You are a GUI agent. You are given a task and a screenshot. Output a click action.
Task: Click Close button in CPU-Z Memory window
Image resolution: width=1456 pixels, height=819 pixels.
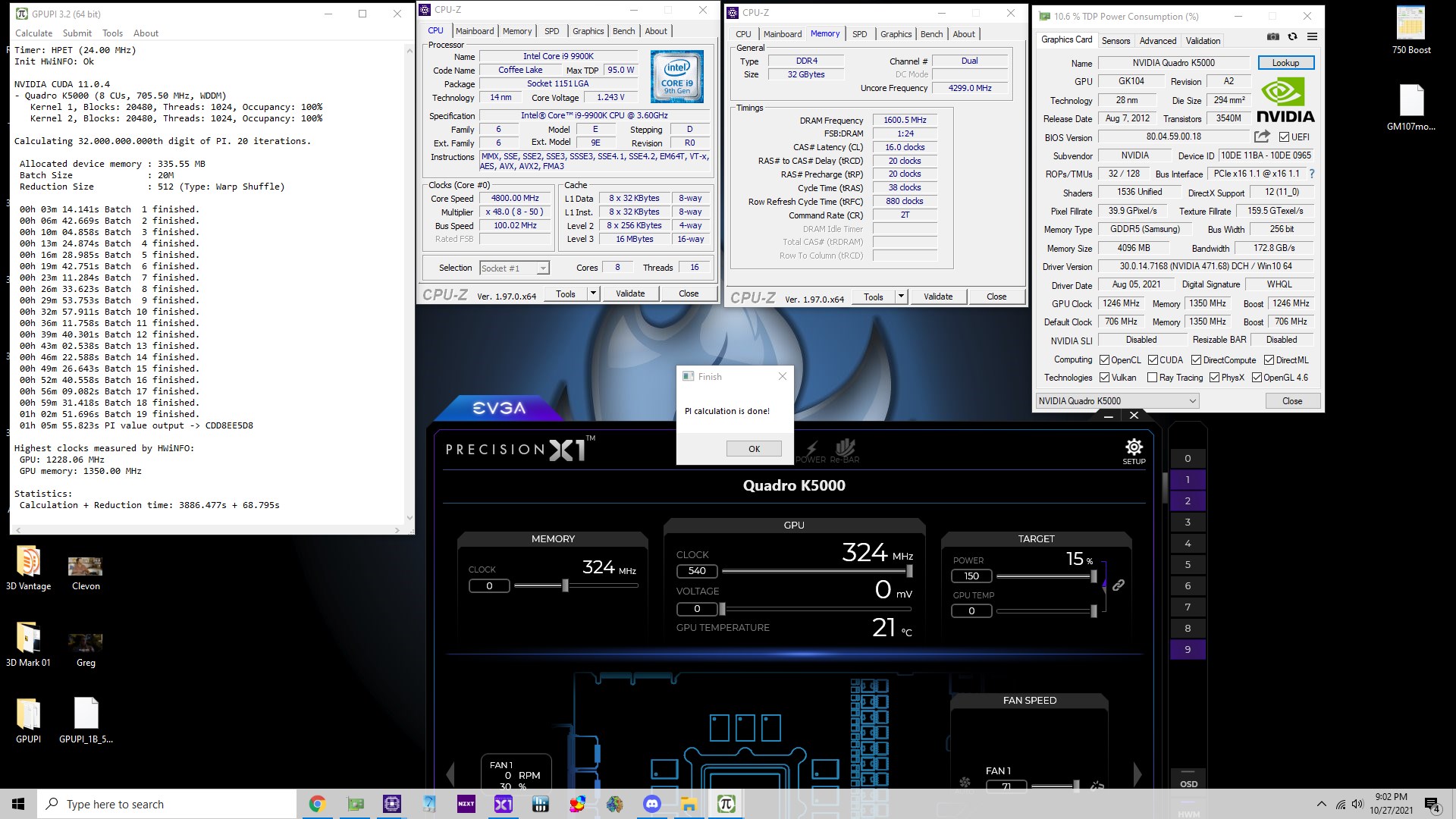(x=996, y=297)
